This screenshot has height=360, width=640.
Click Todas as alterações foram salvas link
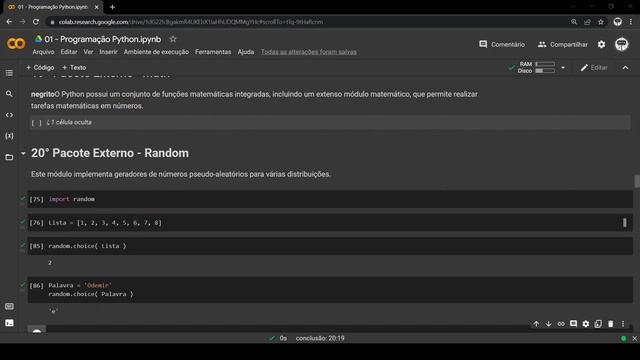coord(309,52)
